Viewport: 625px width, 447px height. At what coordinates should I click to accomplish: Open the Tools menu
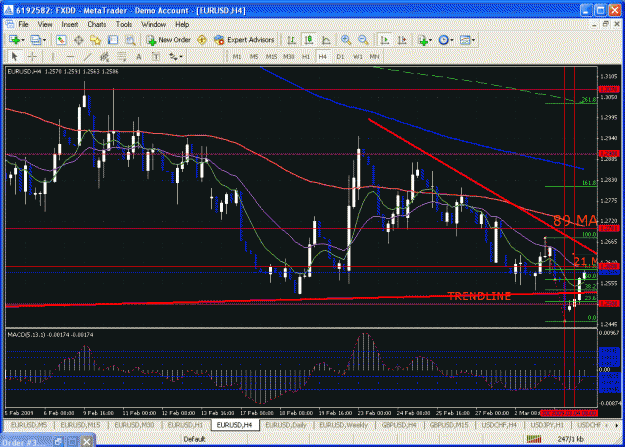click(x=124, y=24)
